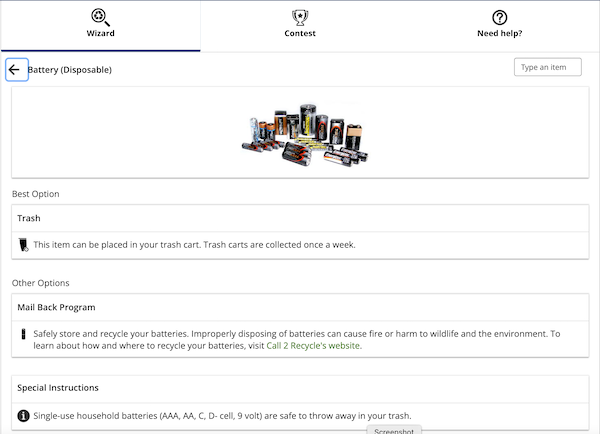Click the Contest trophy icon

tap(300, 17)
